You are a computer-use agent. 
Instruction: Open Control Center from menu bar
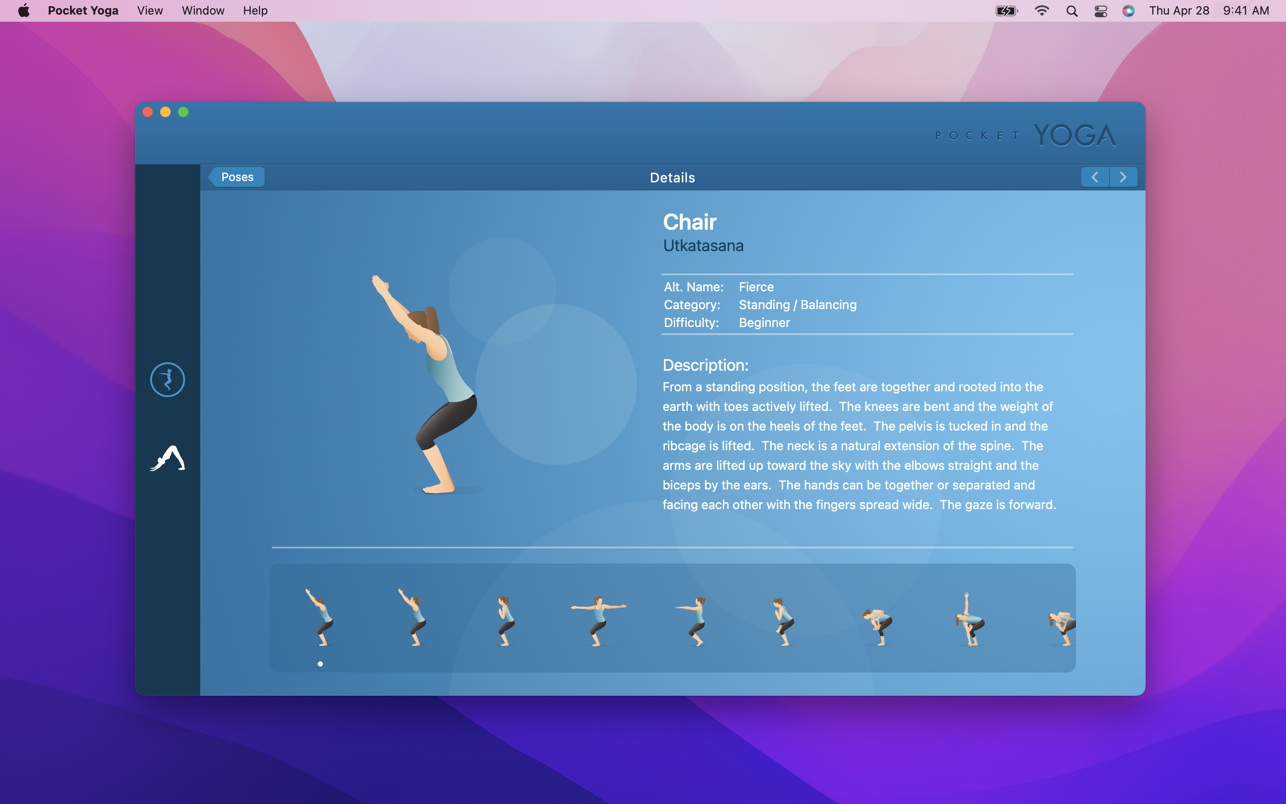[1100, 11]
